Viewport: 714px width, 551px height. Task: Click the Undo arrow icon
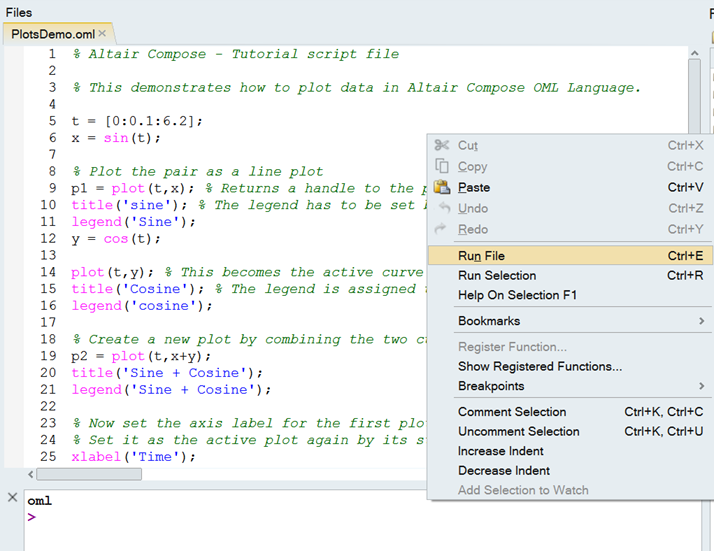[442, 208]
